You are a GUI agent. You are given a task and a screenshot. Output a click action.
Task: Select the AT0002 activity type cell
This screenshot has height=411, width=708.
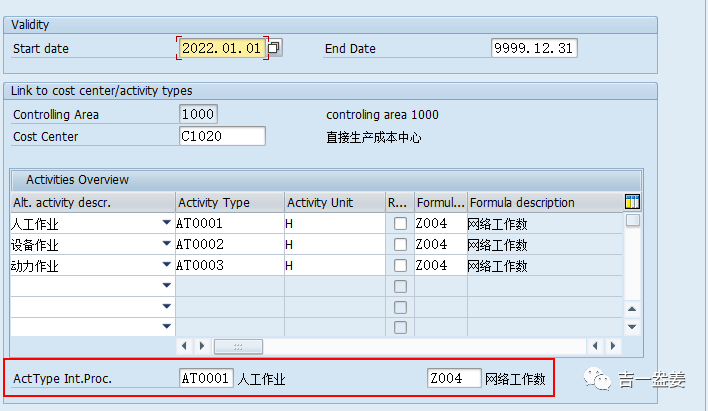tap(230, 244)
